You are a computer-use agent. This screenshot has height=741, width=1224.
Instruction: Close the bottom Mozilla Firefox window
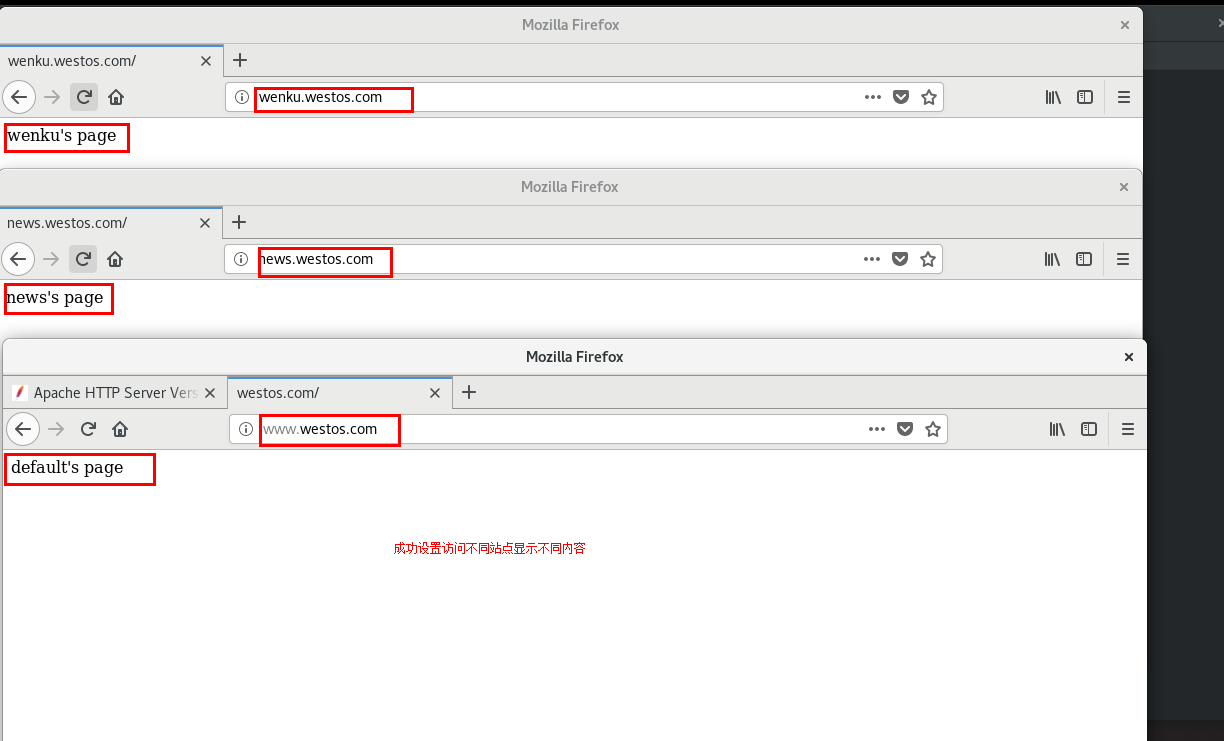click(1129, 356)
